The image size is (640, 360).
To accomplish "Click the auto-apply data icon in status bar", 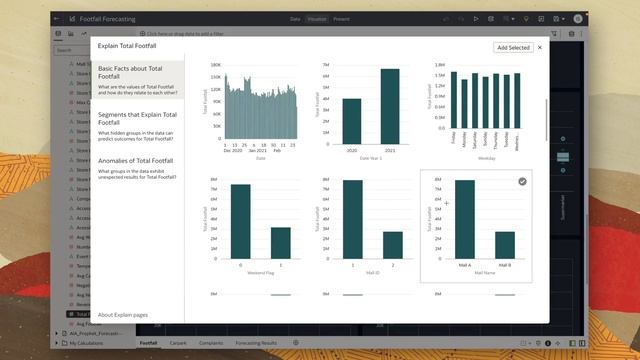I will (558, 343).
